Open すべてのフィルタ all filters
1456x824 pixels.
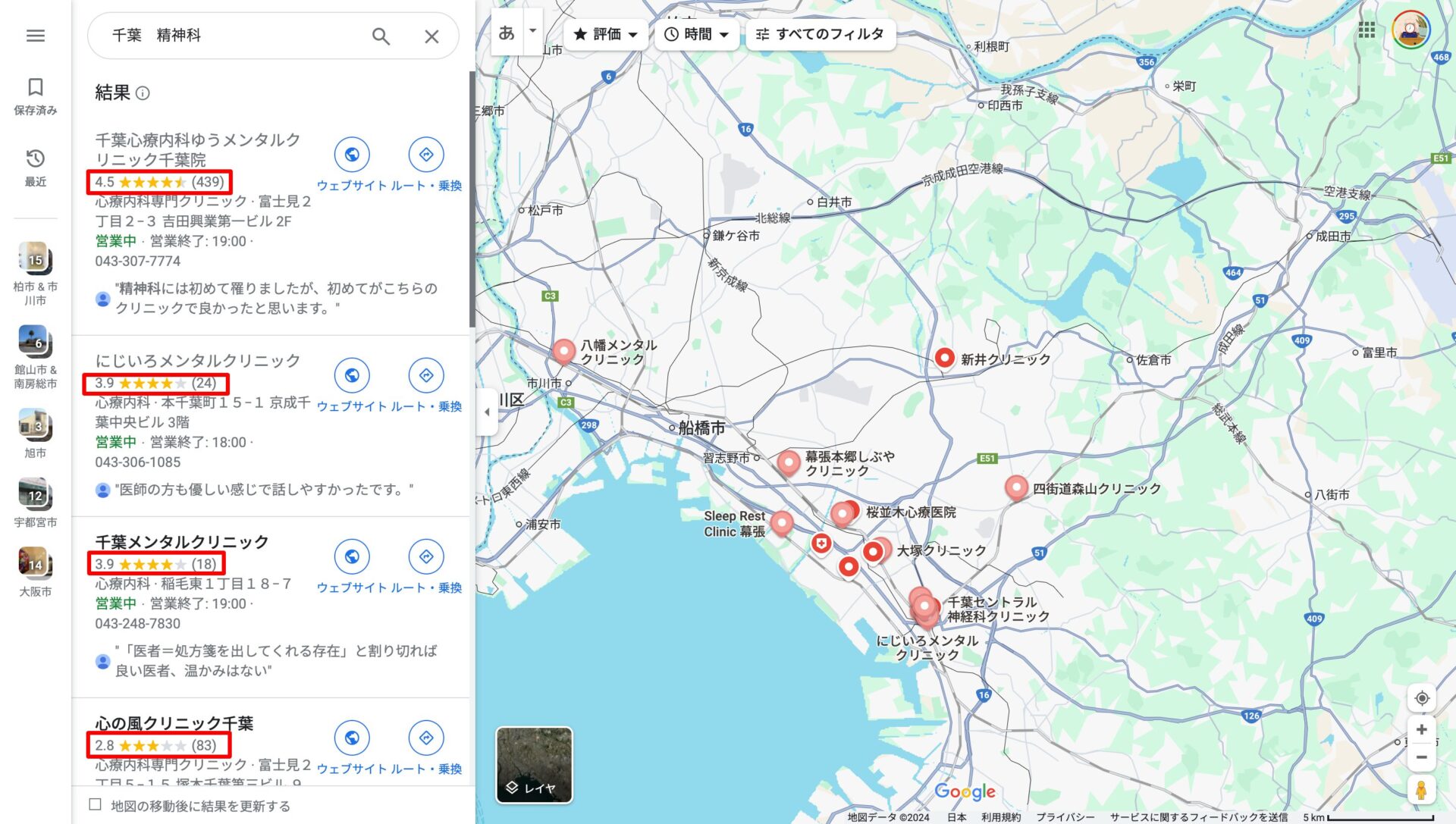821,34
